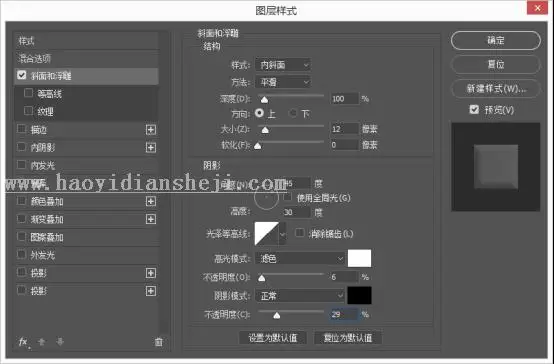This screenshot has height=364, width=554.
Task: Click the move effect down arrow icon
Action: tap(60, 342)
